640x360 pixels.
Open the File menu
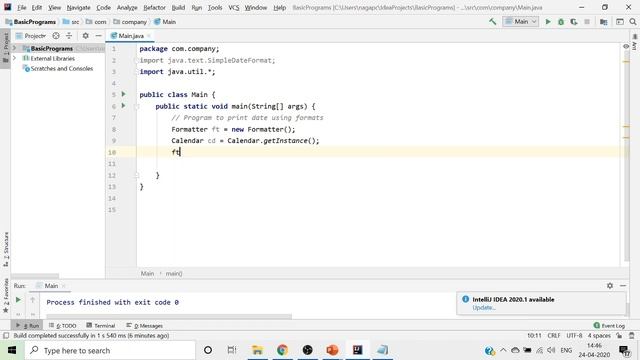coord(22,7)
